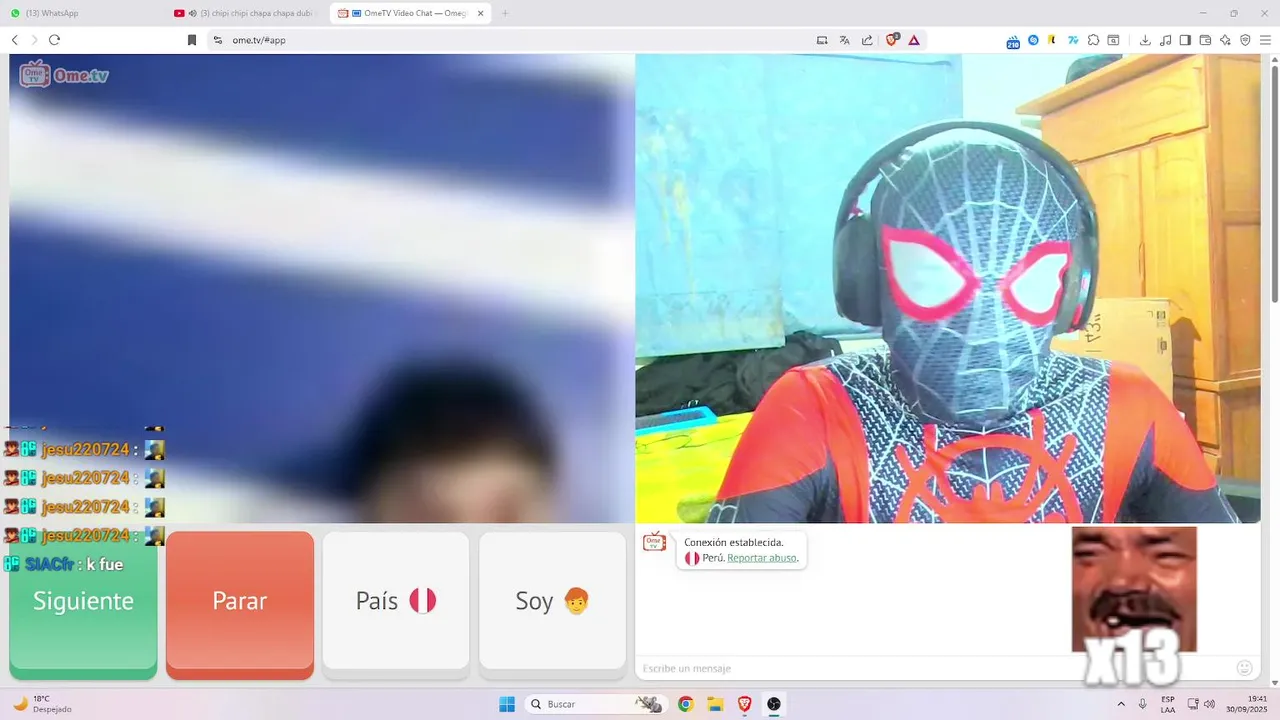Open the teal 7tv extension icon

[x=1073, y=40]
